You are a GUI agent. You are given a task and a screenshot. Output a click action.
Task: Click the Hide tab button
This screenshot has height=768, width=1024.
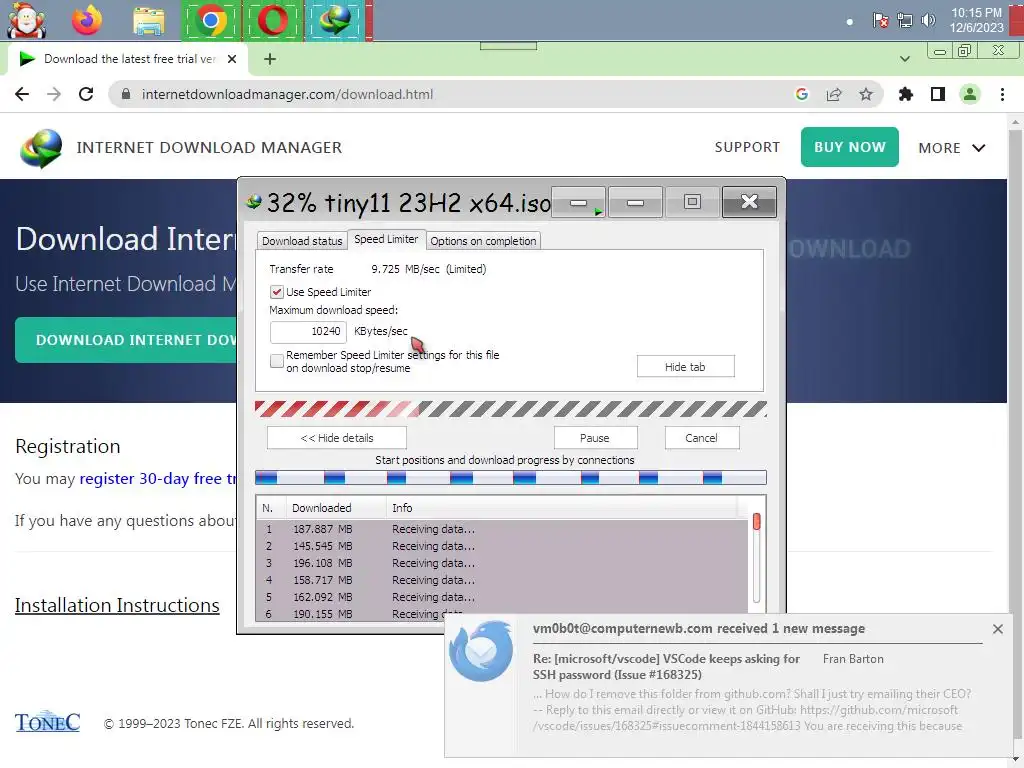pos(685,366)
